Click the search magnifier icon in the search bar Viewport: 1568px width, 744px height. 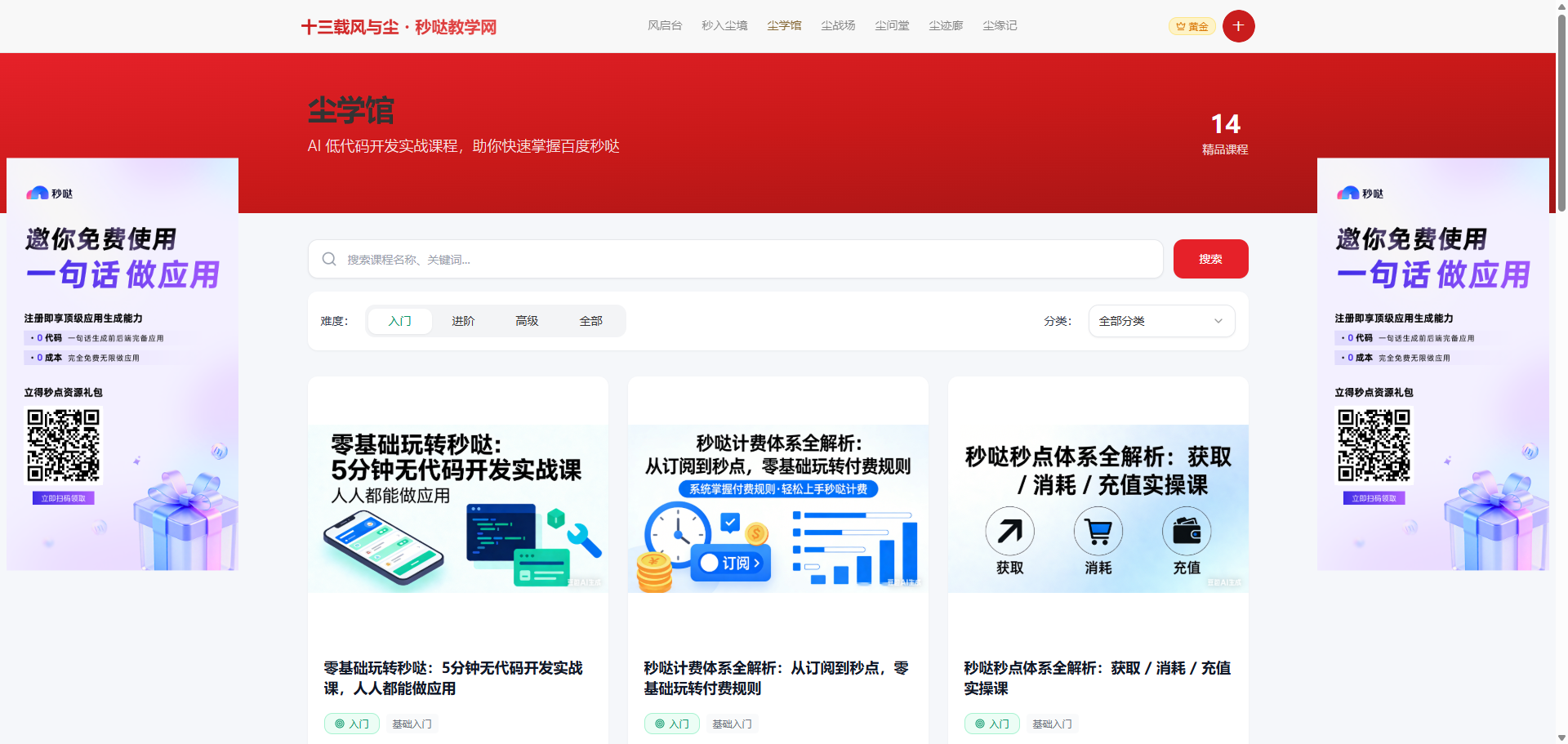coord(329,259)
